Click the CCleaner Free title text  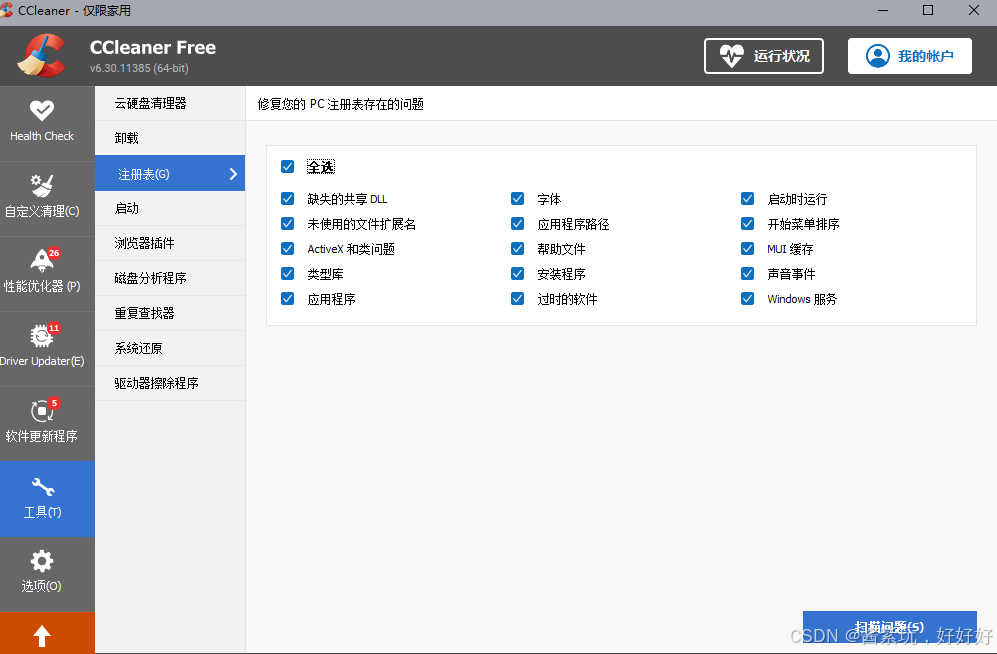(153, 48)
